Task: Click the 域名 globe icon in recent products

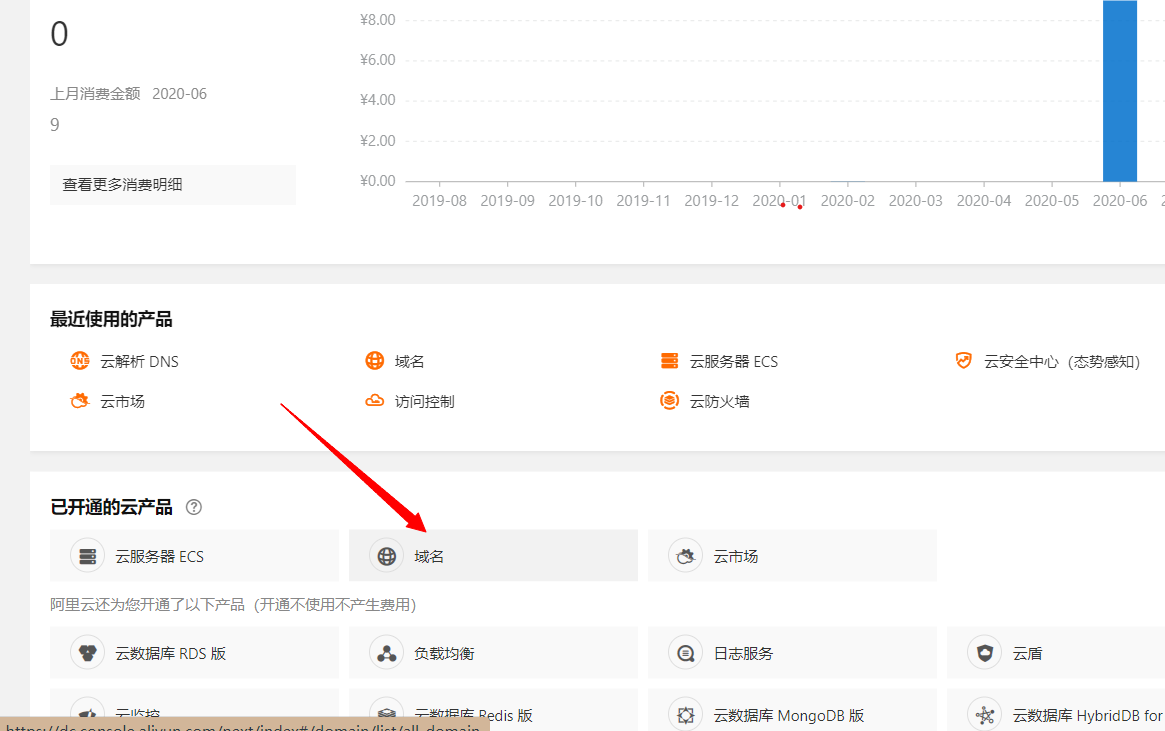Action: (x=374, y=361)
